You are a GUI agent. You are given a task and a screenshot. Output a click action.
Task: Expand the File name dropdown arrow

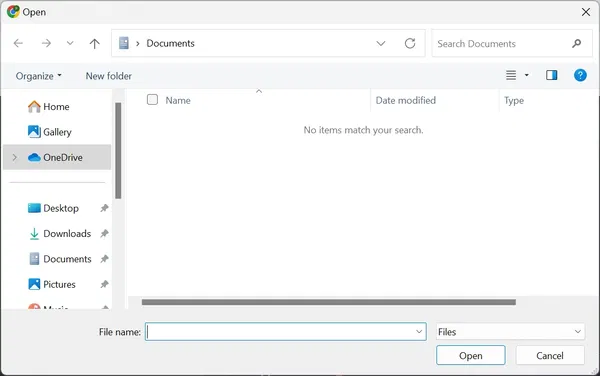point(419,332)
